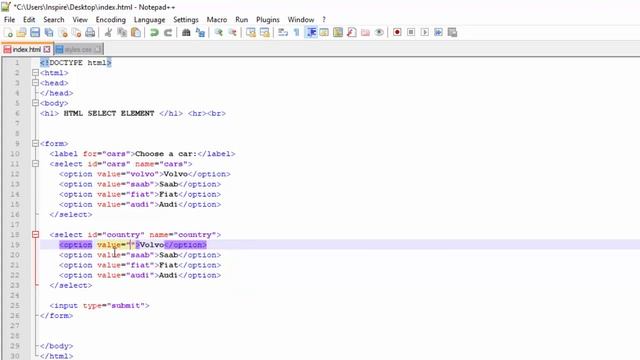The height and width of the screenshot is (360, 640).
Task: Toggle the Indent Guide button
Action: point(311,33)
